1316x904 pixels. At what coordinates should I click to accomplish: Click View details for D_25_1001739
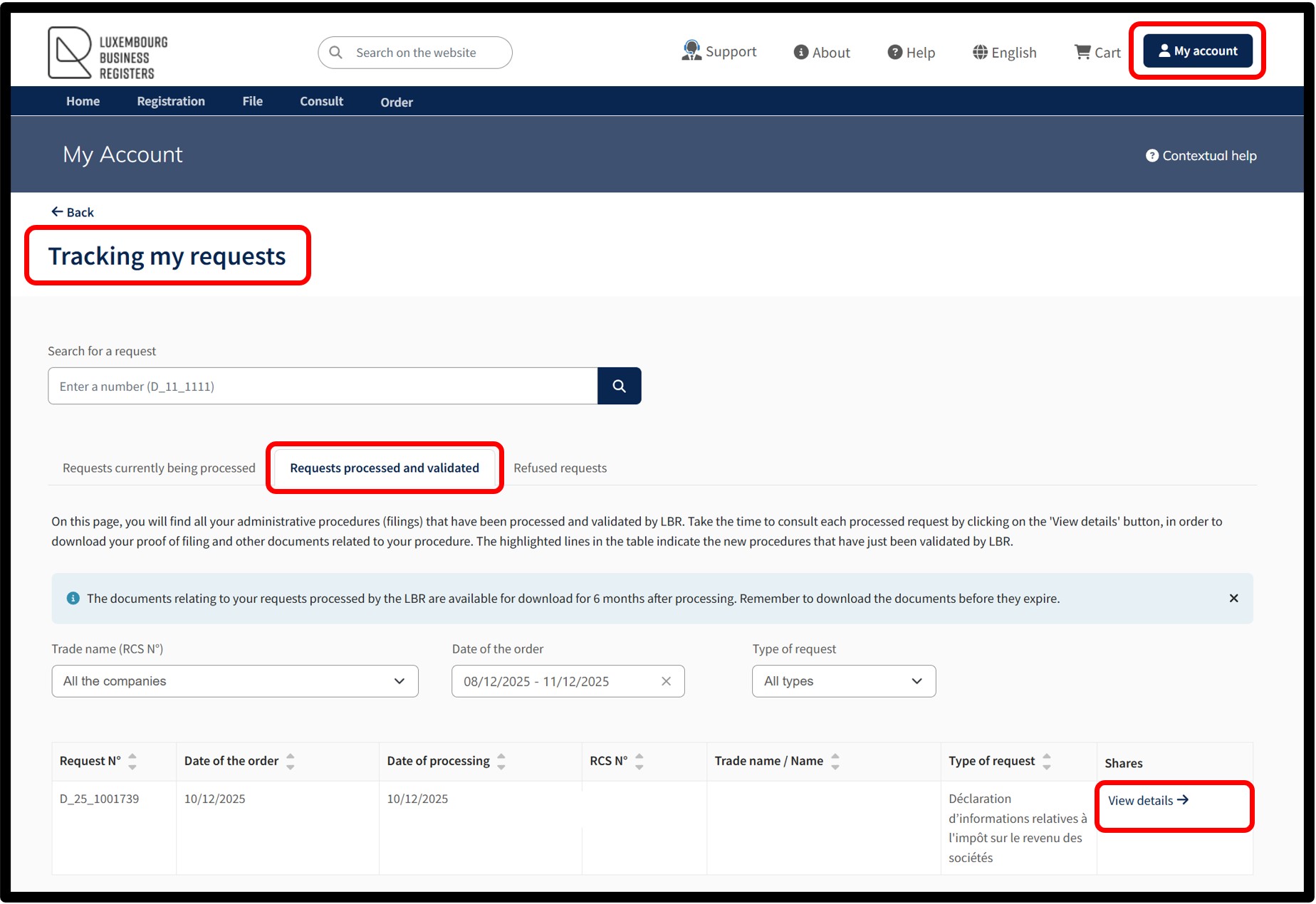pos(1148,800)
